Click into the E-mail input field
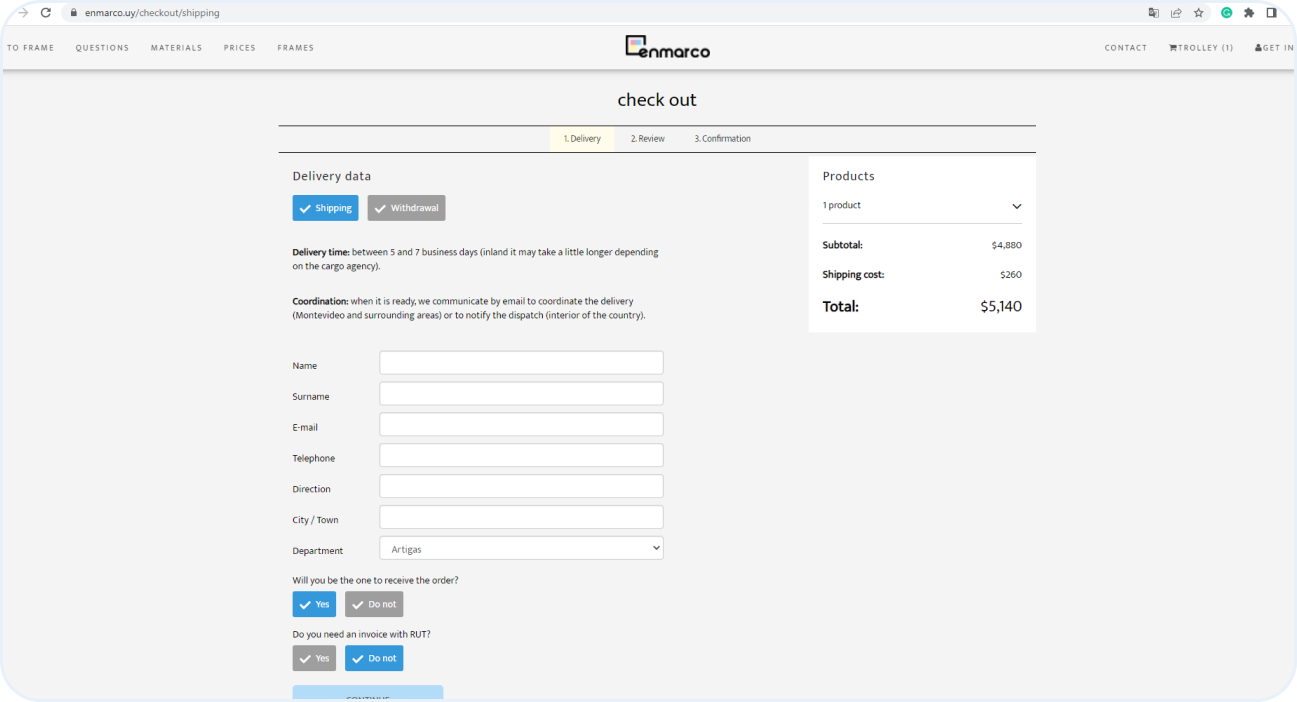The image size is (1297, 702). [521, 425]
